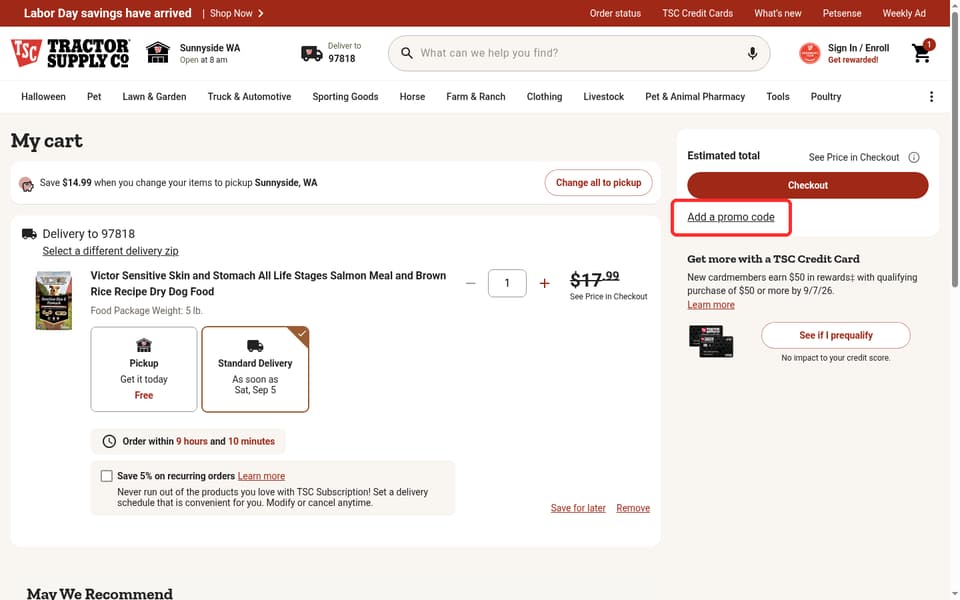Decrease quantity with the minus icon

coord(470,283)
